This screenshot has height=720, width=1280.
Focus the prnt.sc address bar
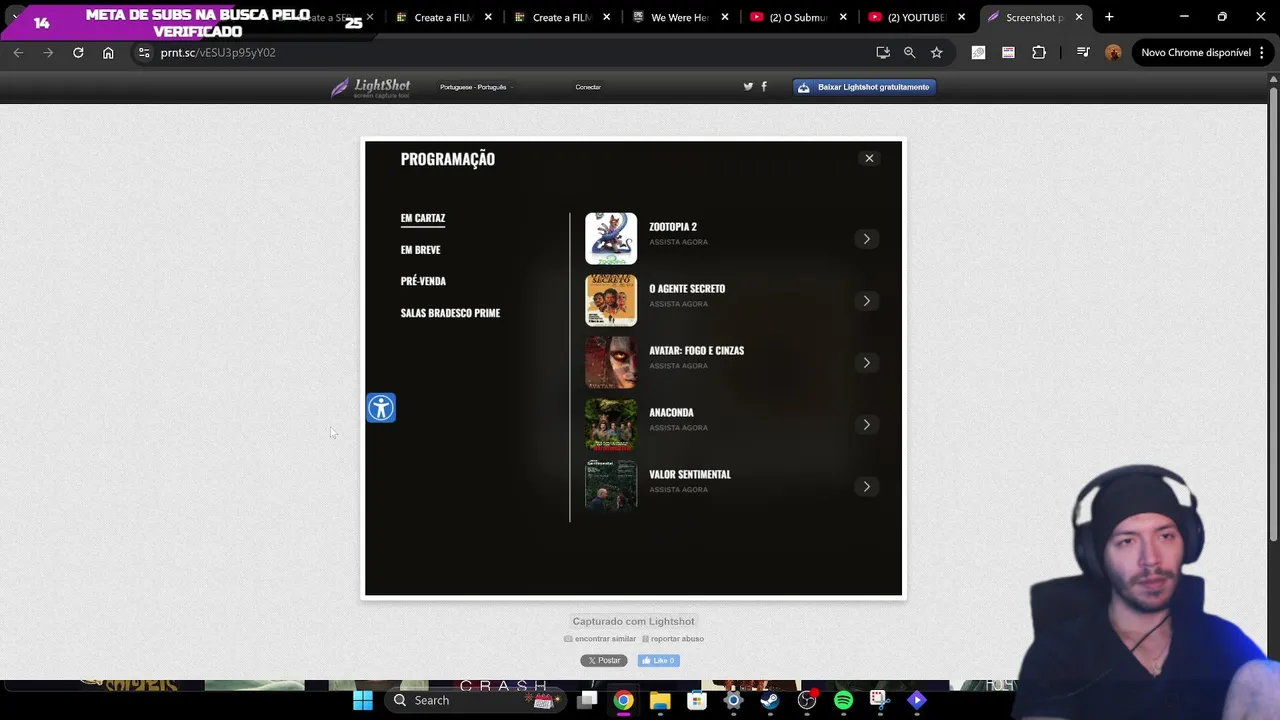tap(500, 52)
